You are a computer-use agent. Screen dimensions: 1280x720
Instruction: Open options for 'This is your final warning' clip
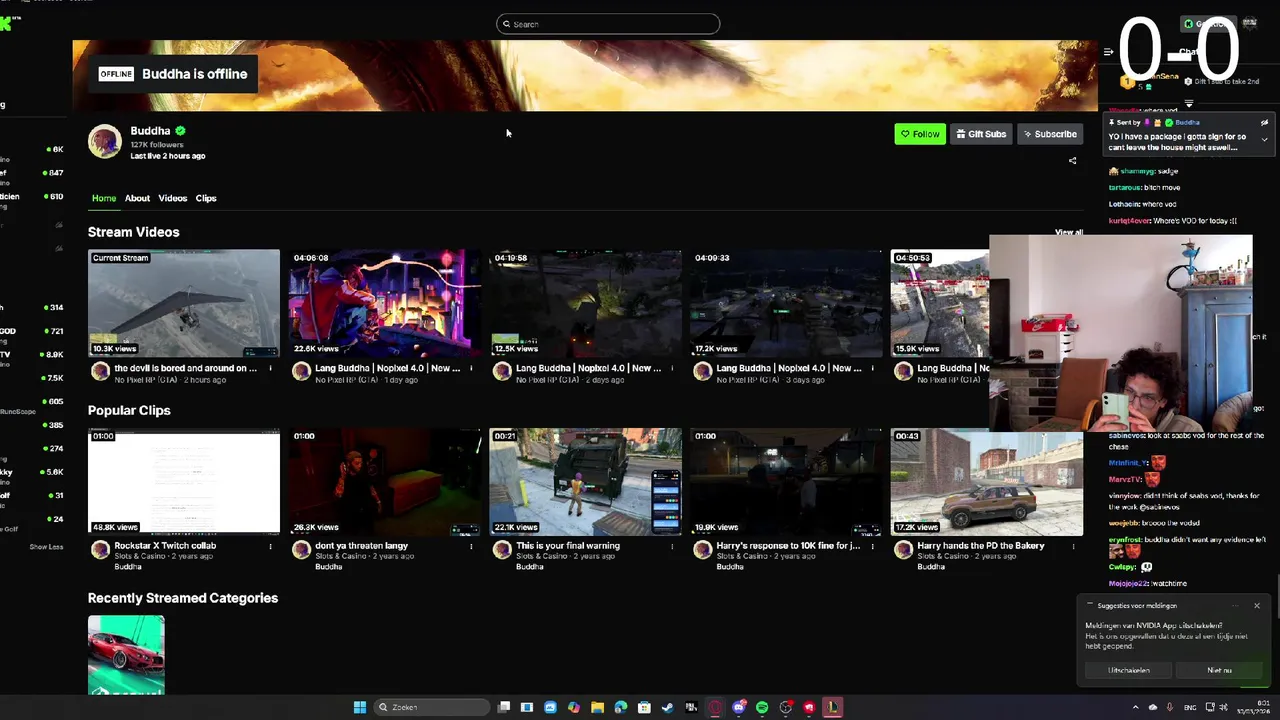click(x=672, y=546)
